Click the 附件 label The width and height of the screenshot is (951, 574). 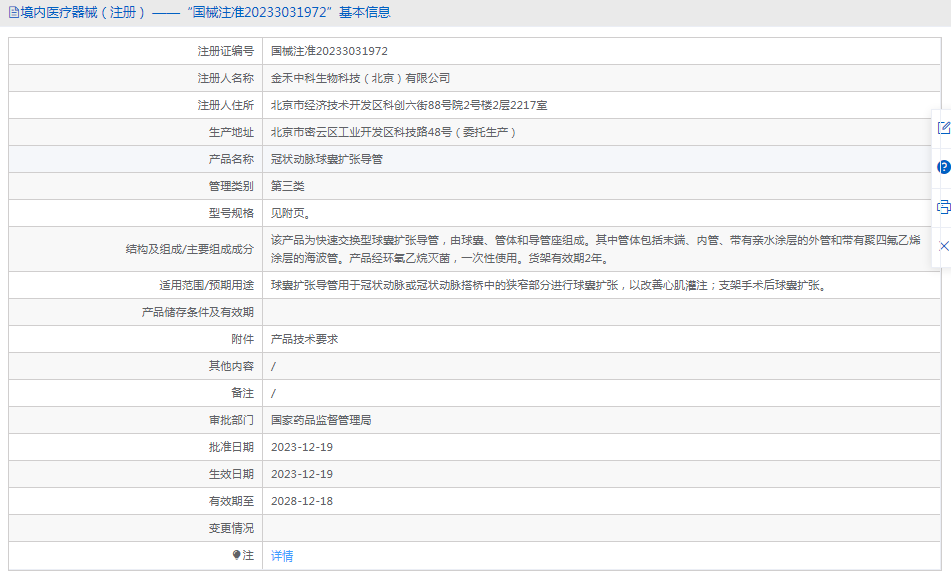coord(243,339)
